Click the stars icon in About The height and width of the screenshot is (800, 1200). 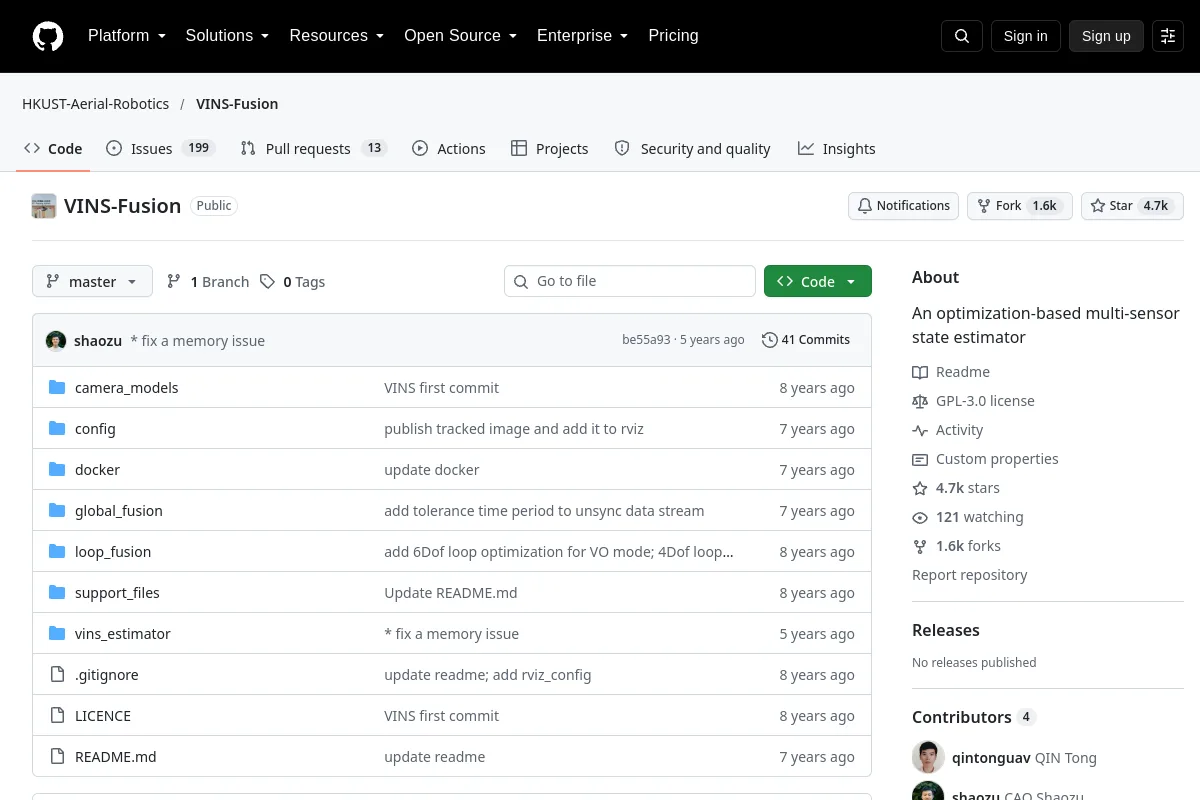[x=920, y=488]
